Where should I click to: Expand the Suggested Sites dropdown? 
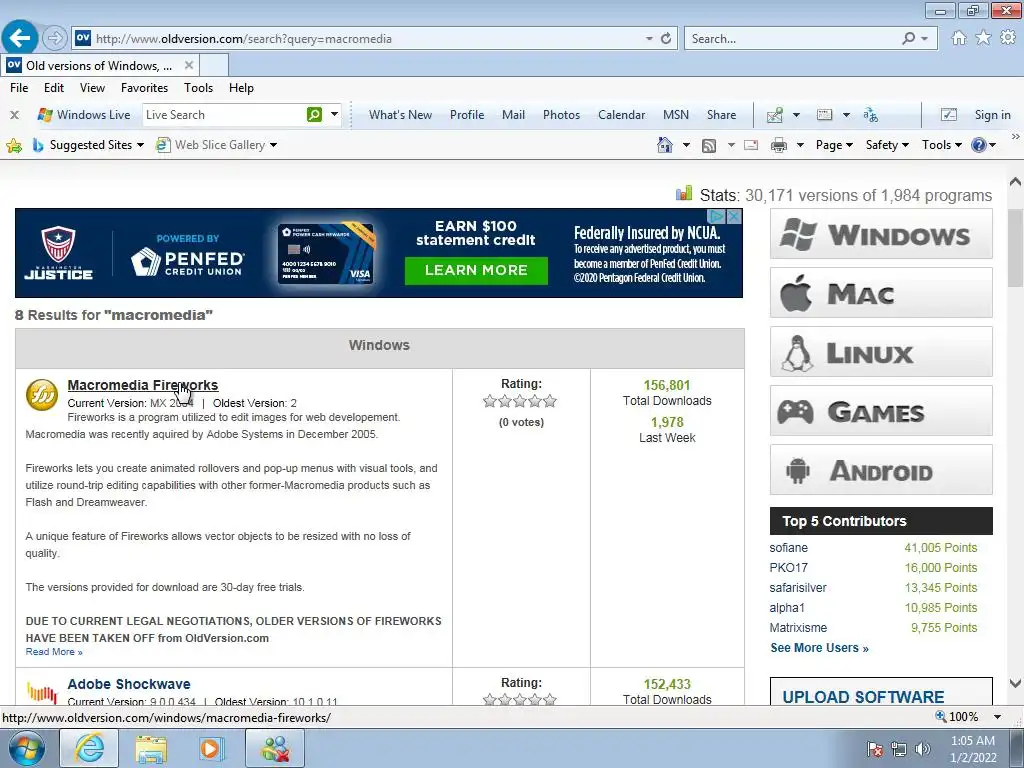(140, 145)
